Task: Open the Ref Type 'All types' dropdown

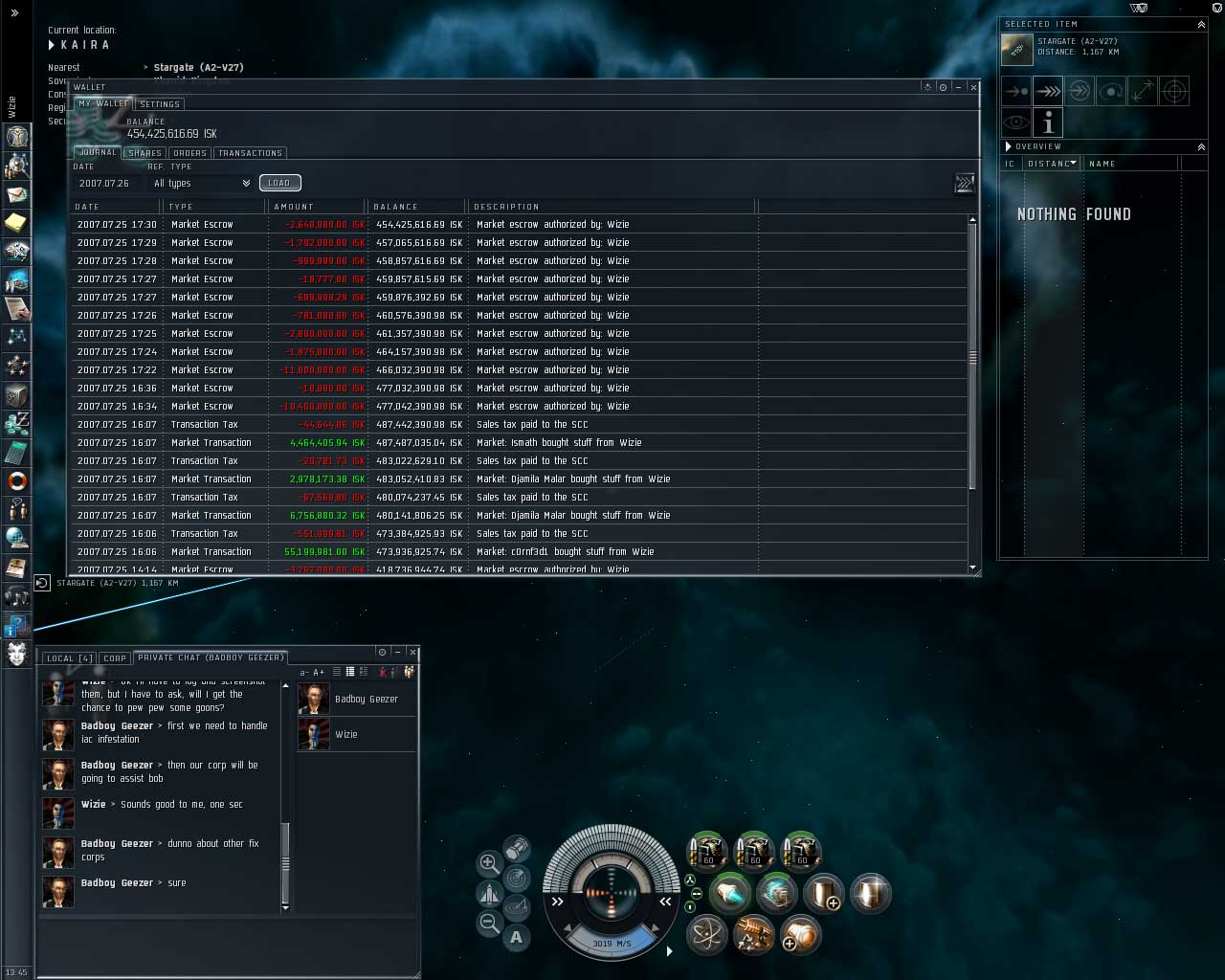Action: pyautogui.click(x=201, y=183)
